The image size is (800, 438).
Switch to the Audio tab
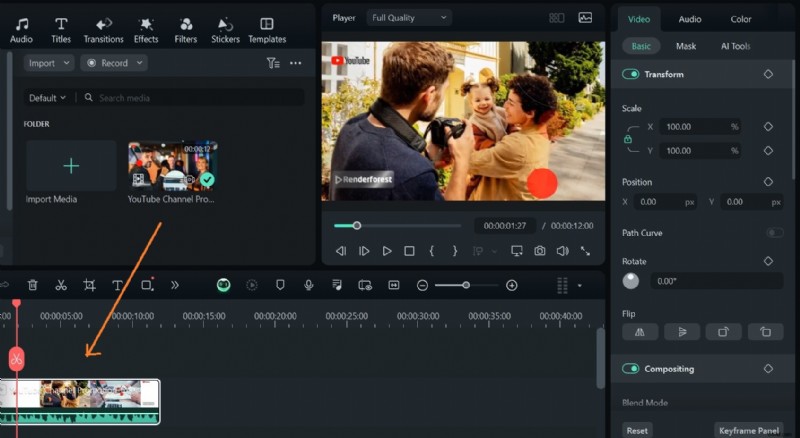pyautogui.click(x=690, y=19)
